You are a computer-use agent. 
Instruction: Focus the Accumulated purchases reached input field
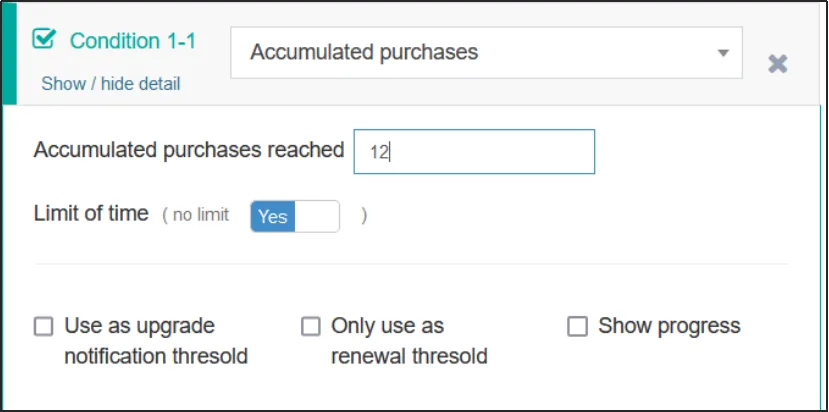tap(474, 151)
